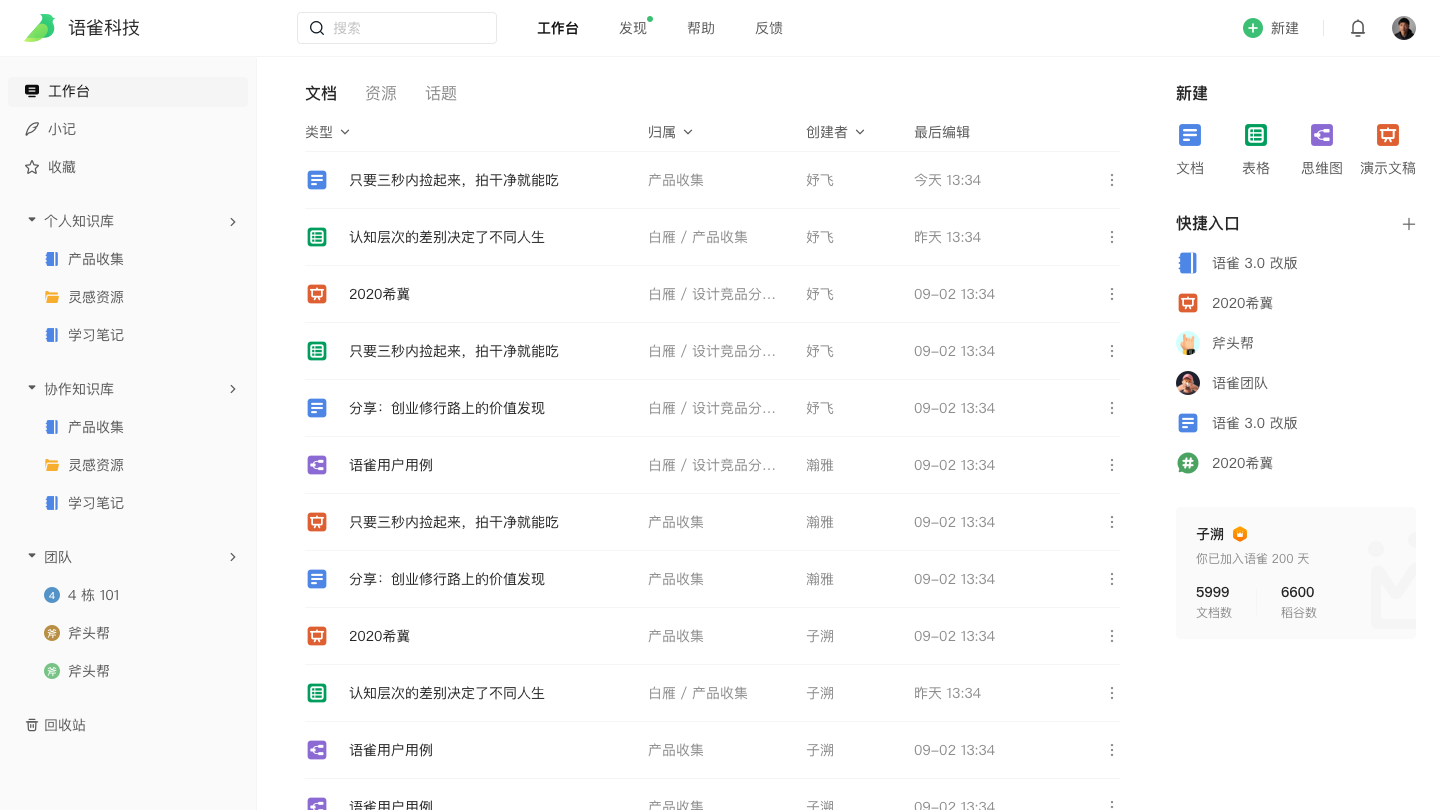Collapse the 个人知识库 section triangle
The width and height of the screenshot is (1440, 810).
point(32,220)
